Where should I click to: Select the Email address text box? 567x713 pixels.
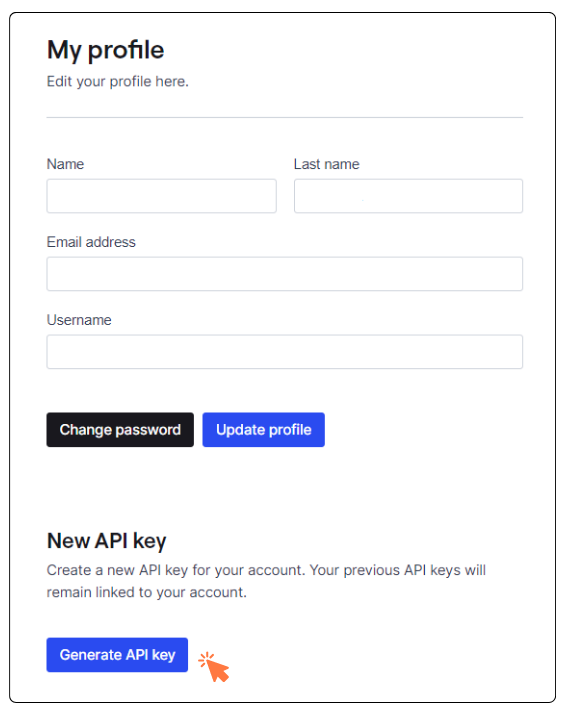click(285, 274)
